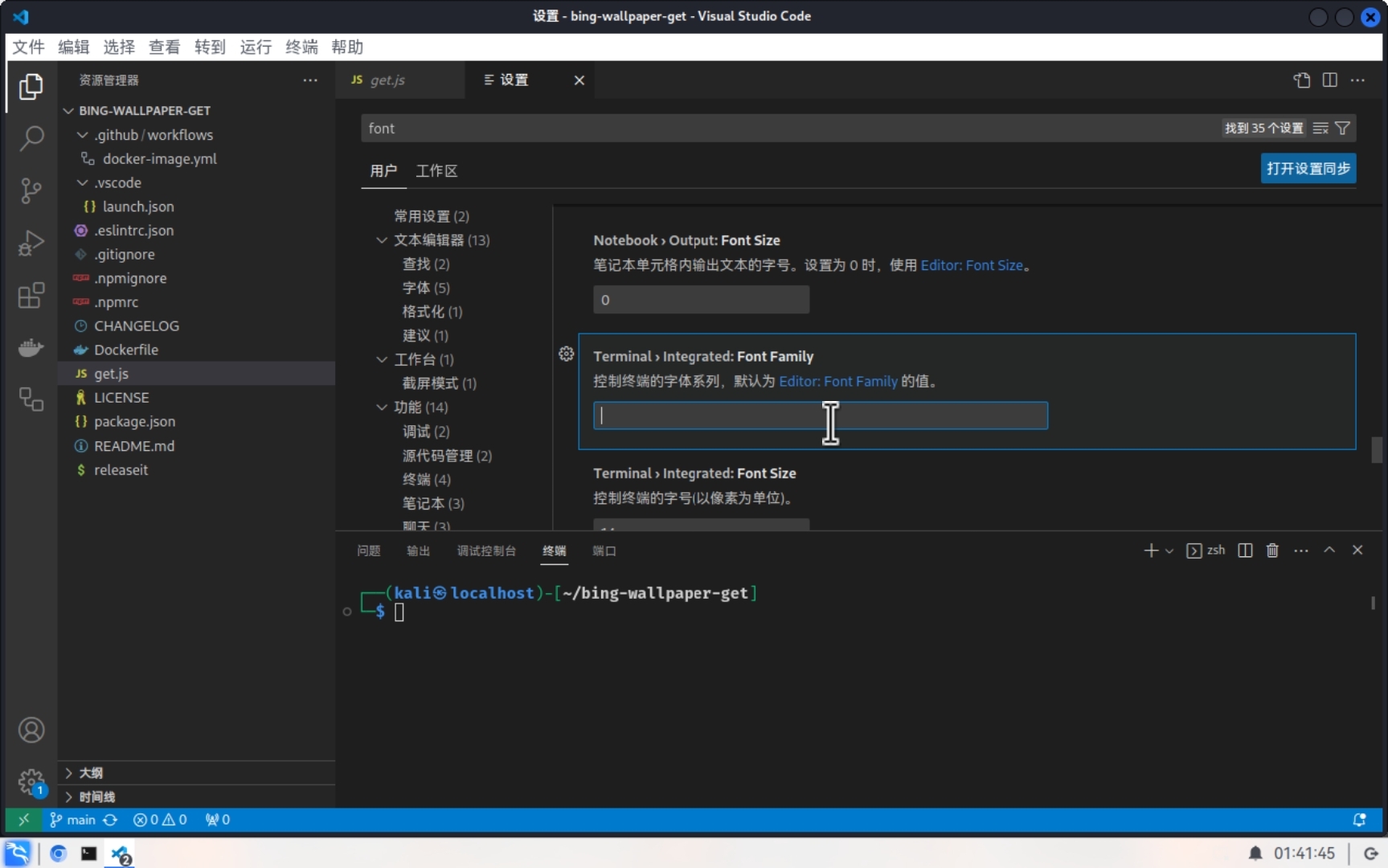Open the Extensions view
This screenshot has width=1388, height=868.
coord(31,296)
